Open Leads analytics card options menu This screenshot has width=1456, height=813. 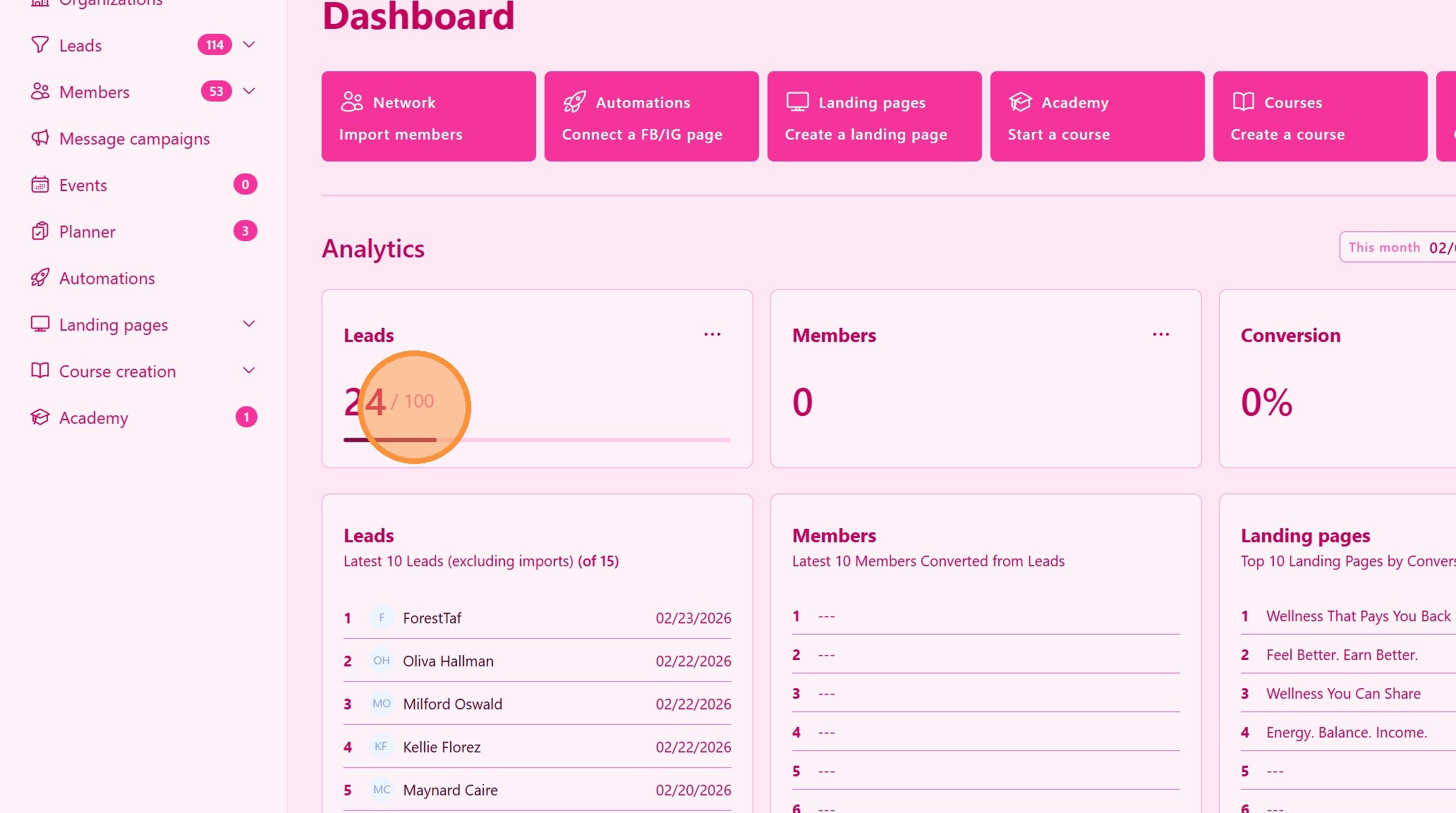(712, 334)
